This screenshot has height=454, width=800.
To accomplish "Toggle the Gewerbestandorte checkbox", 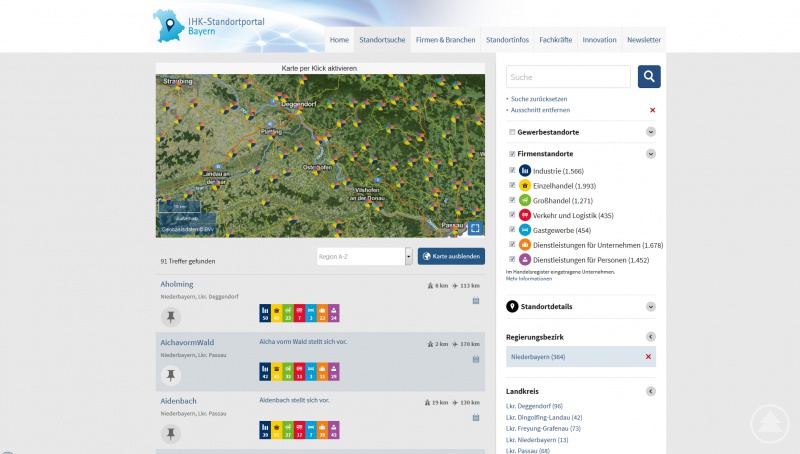I will pos(512,132).
